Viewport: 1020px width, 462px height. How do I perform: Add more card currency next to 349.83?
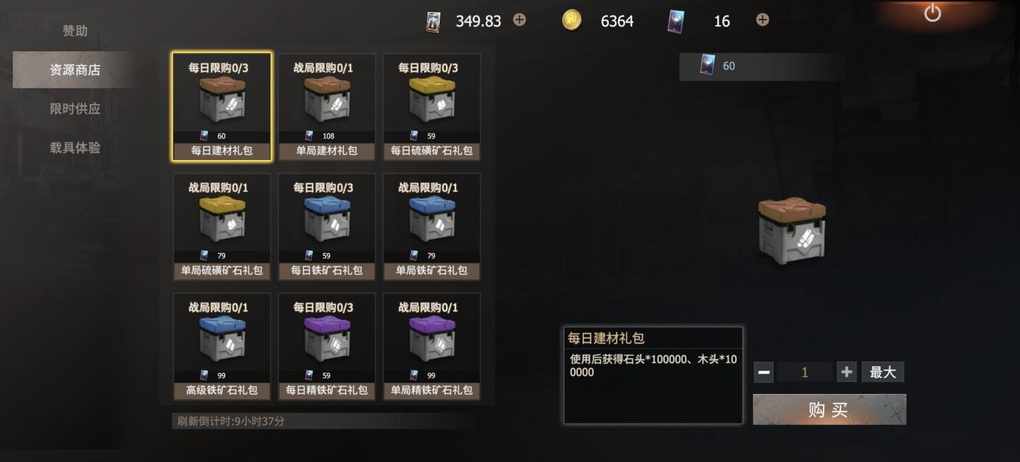pyautogui.click(x=519, y=20)
